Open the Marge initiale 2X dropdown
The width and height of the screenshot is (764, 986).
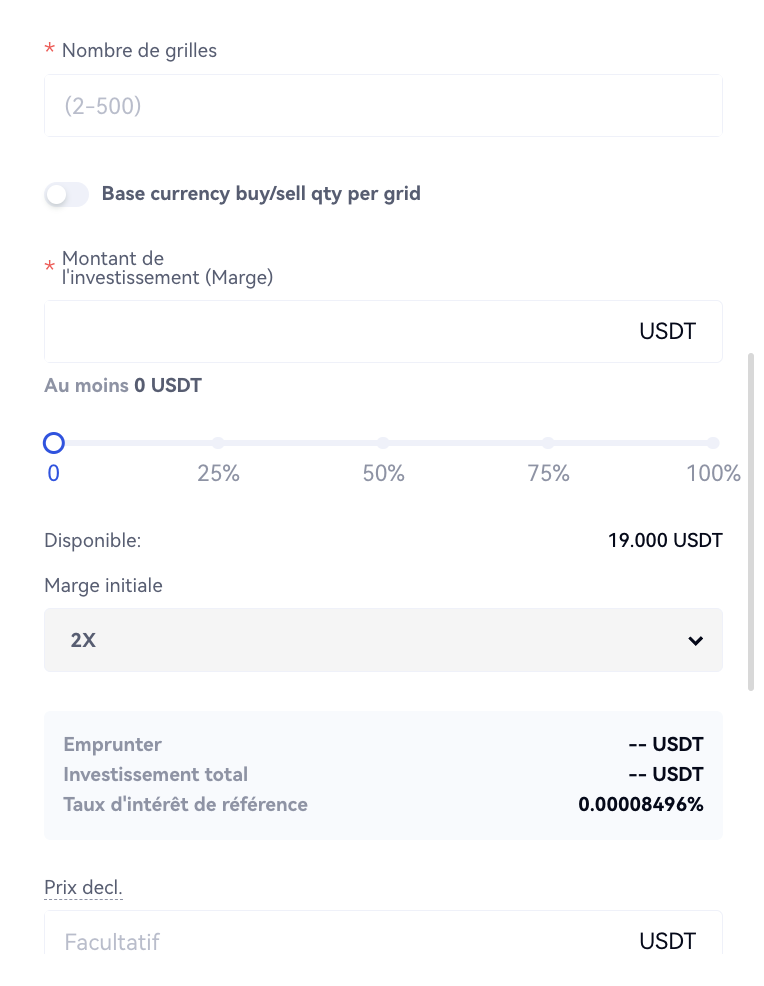pyautogui.click(x=383, y=640)
